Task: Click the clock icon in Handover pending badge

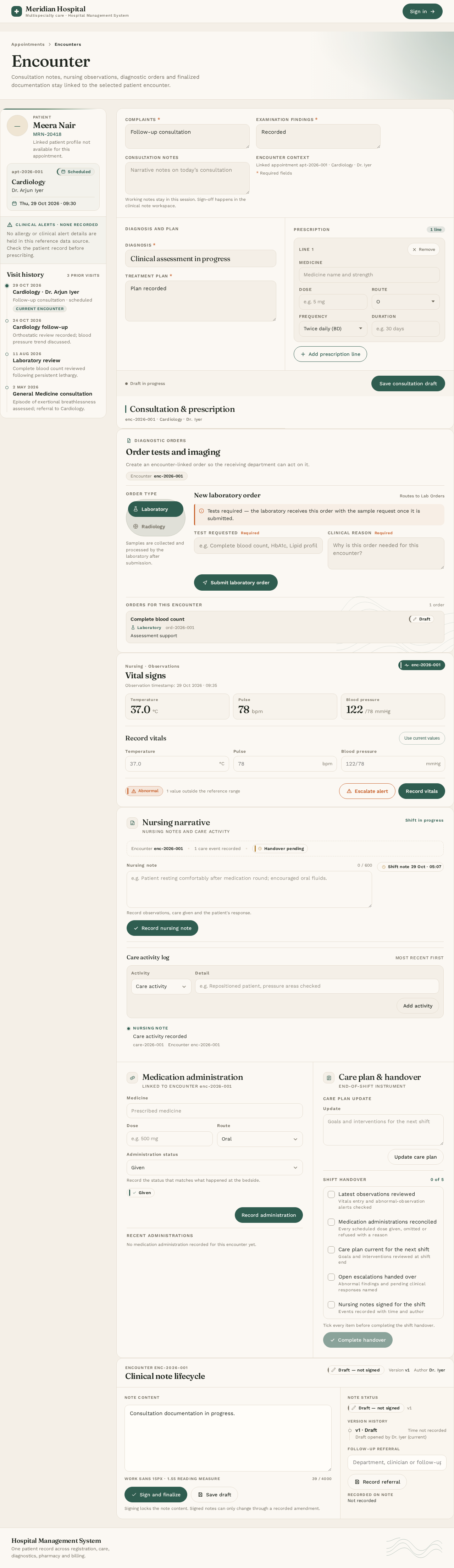Action: click(x=260, y=849)
